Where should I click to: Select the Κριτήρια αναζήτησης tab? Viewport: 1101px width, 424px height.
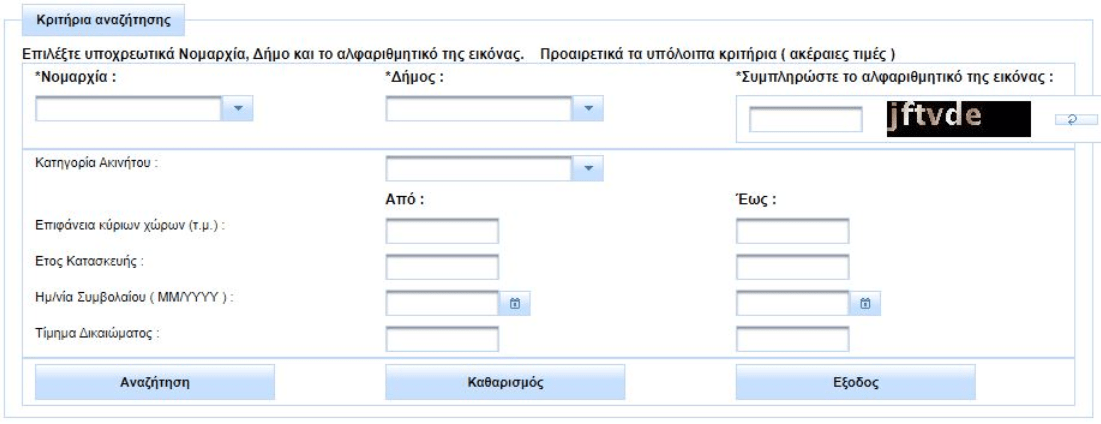(x=103, y=20)
